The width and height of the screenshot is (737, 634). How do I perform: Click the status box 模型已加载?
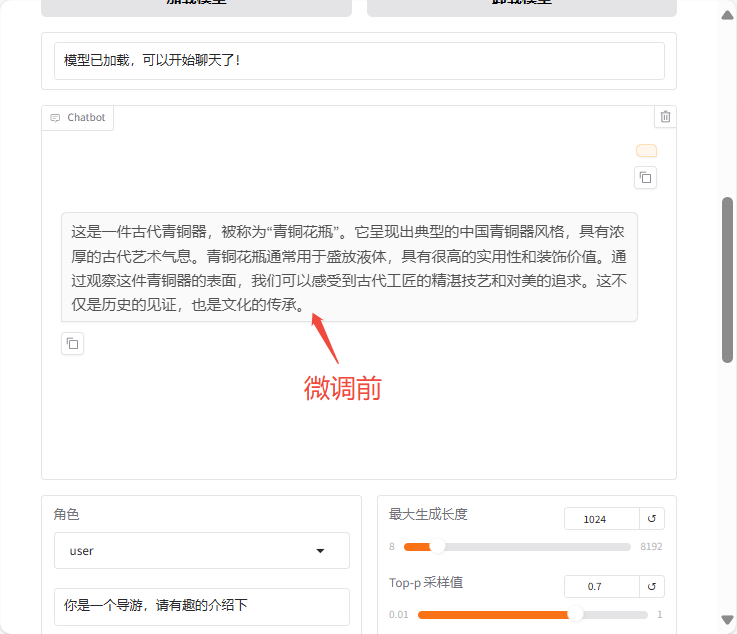coord(359,61)
